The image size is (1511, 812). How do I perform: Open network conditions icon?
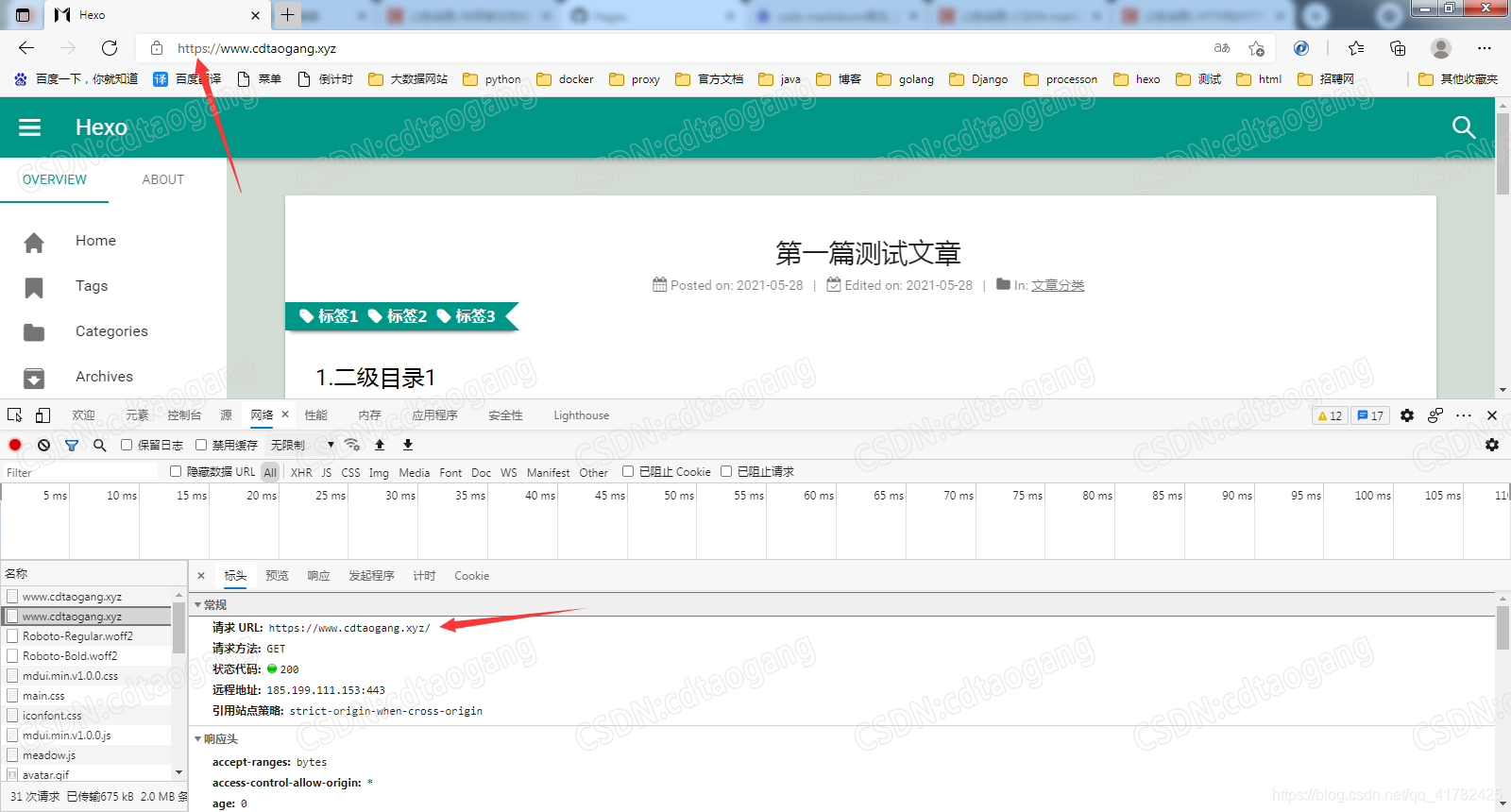tap(352, 445)
